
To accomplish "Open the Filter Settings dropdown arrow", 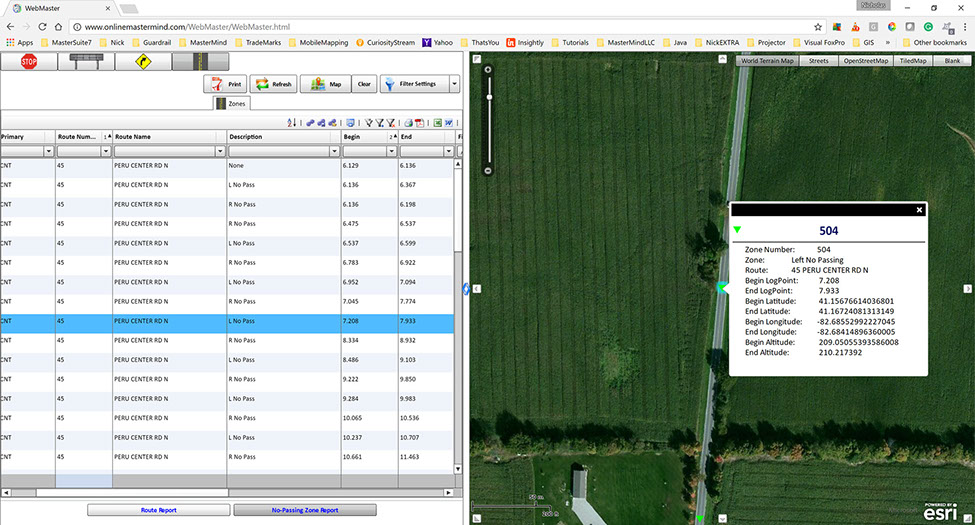I will click(455, 84).
